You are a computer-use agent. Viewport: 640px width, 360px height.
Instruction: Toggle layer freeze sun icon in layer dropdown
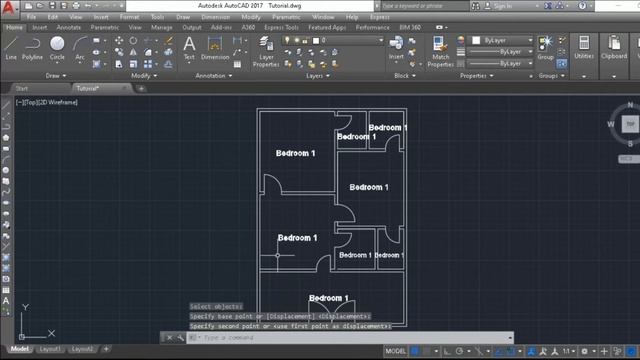(296, 40)
